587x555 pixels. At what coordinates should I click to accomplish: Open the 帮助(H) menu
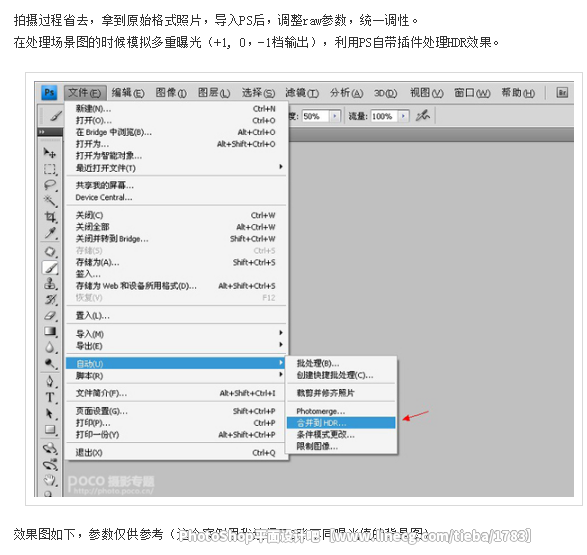(x=518, y=93)
